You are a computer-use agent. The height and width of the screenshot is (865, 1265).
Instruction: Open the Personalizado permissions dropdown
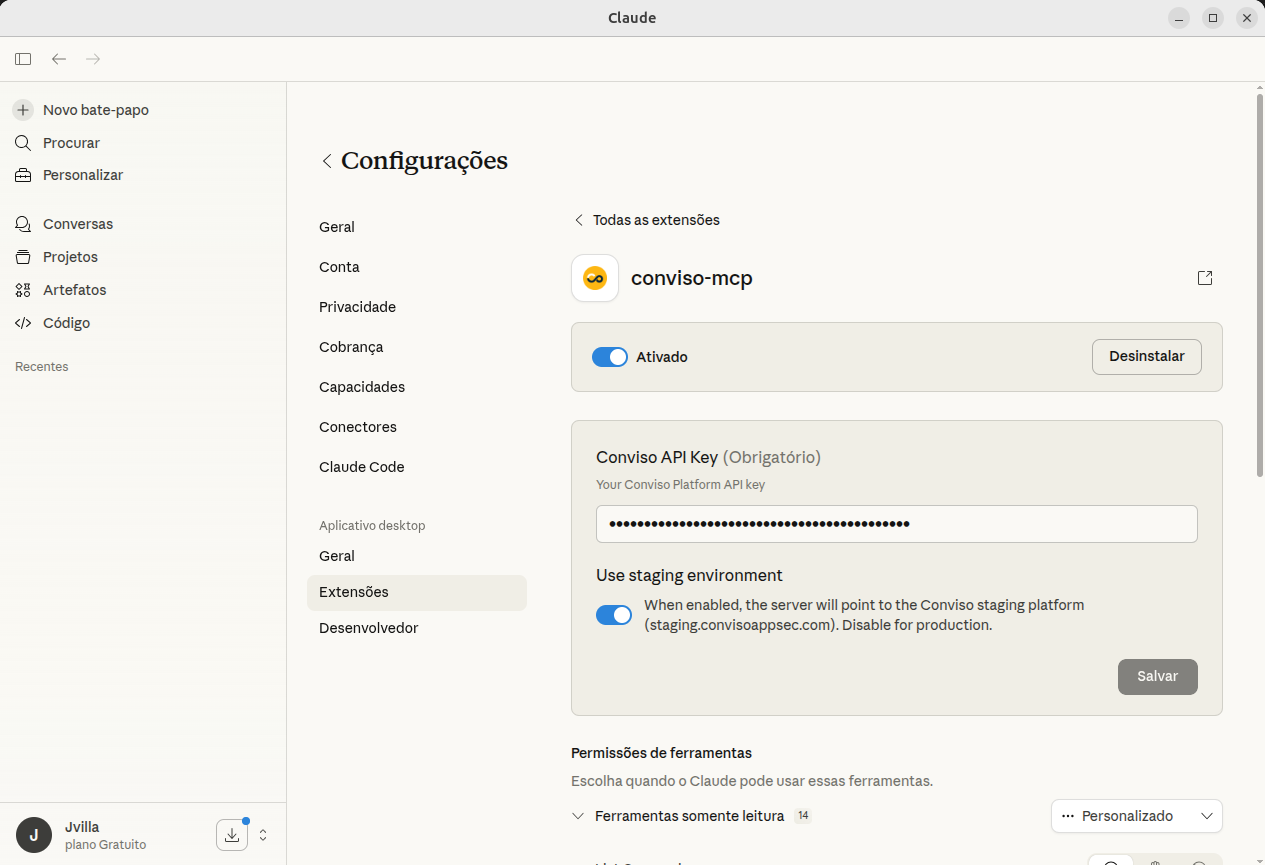point(1136,816)
